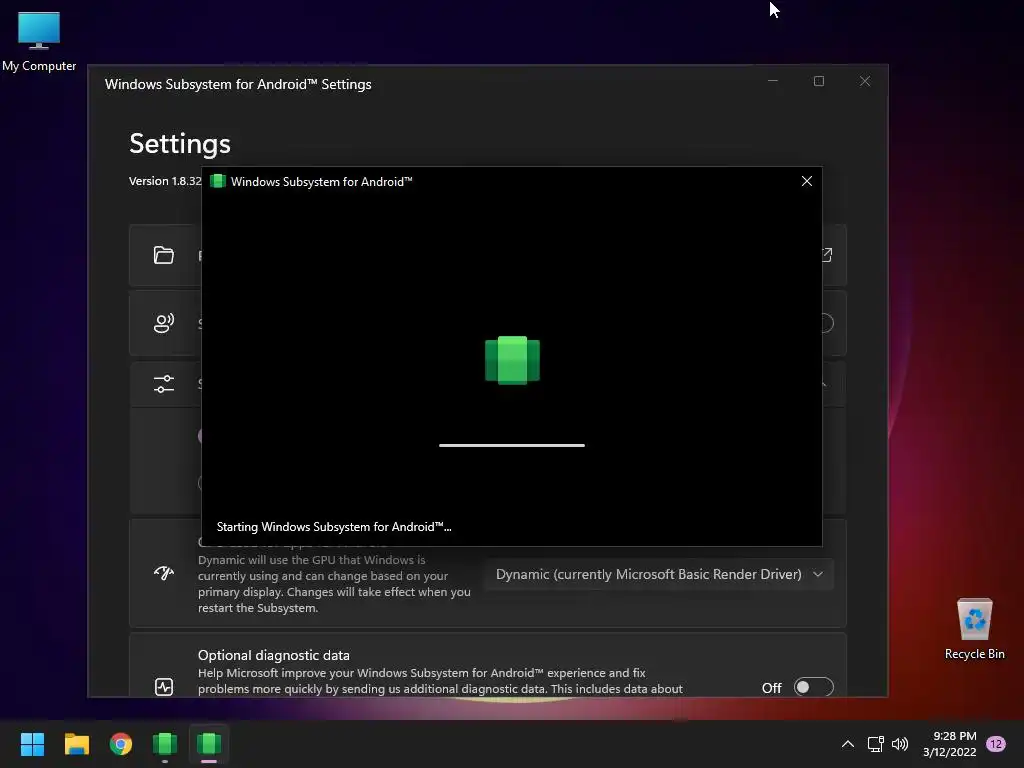Click the small green icon in startup dialog title
The image size is (1024, 768).
click(218, 181)
